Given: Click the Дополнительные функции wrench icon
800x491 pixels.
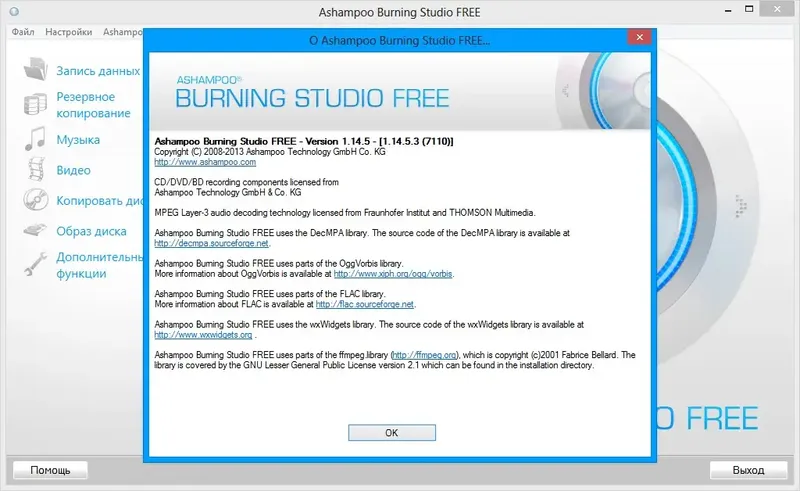Looking at the screenshot, I should pyautogui.click(x=35, y=264).
